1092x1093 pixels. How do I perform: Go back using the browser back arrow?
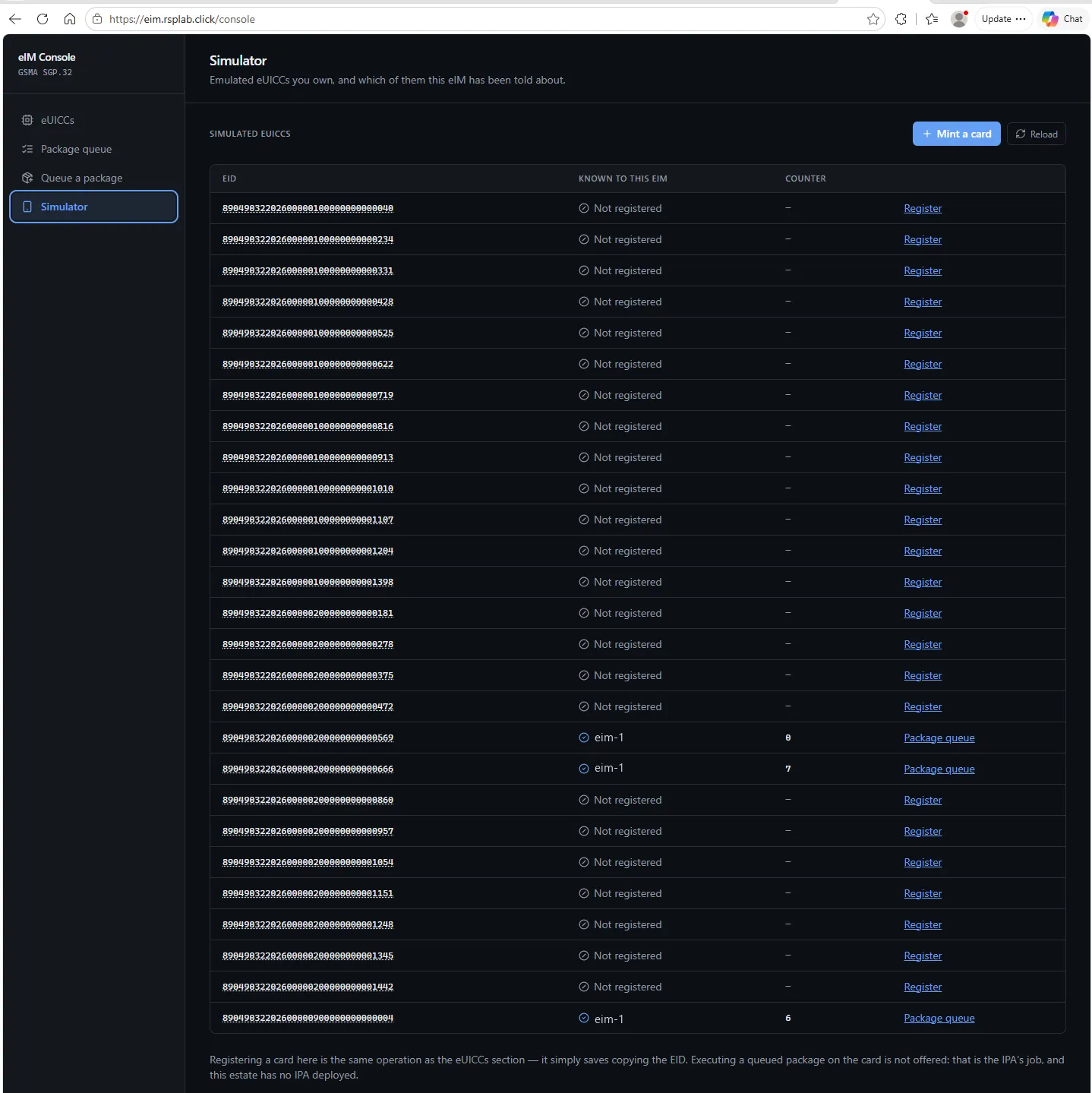[x=15, y=19]
